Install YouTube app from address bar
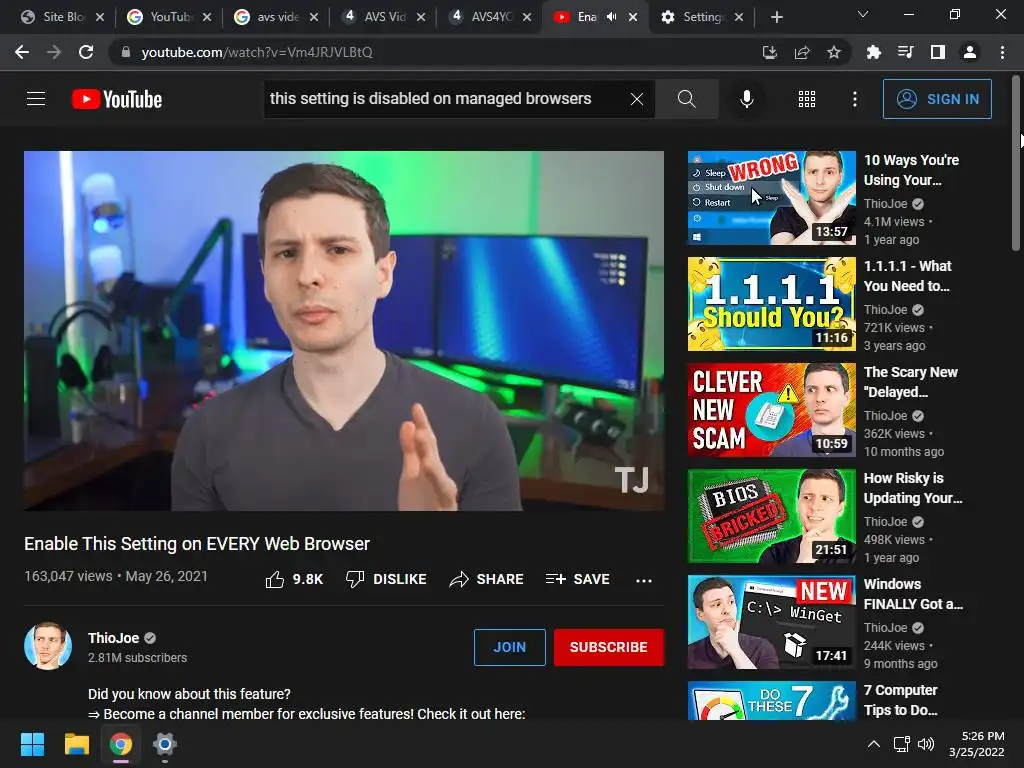Screen dimensions: 1024x768 [x=770, y=52]
